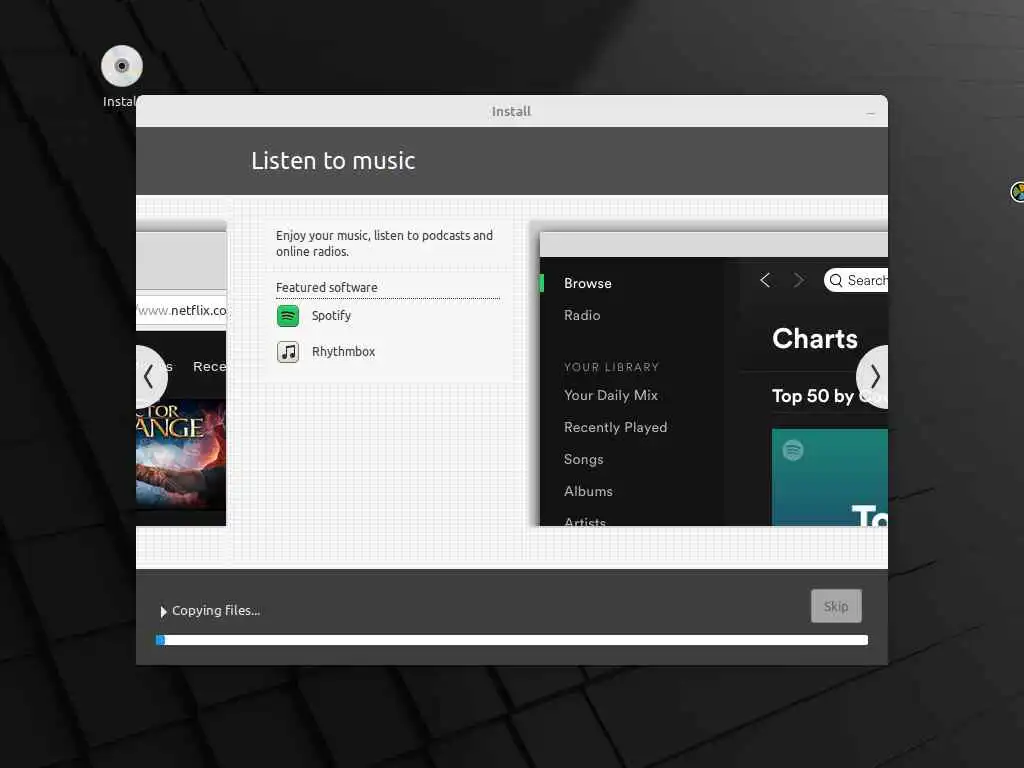The height and width of the screenshot is (768, 1024).
Task: Click the Spotify featured software label
Action: [331, 316]
